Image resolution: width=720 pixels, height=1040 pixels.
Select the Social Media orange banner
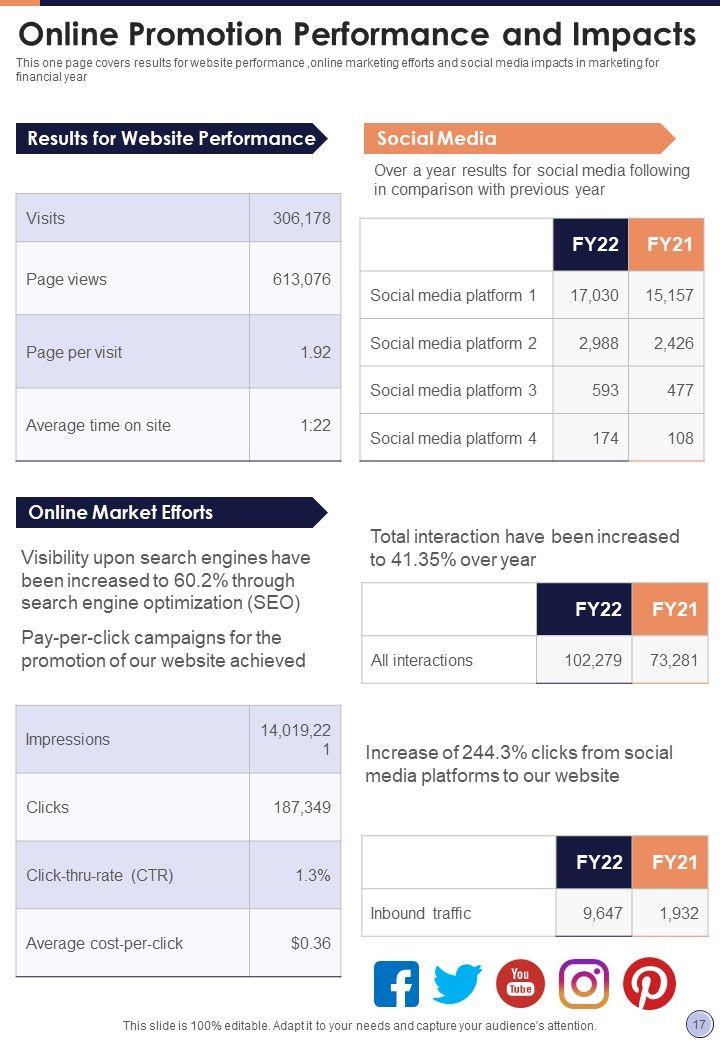pos(517,139)
